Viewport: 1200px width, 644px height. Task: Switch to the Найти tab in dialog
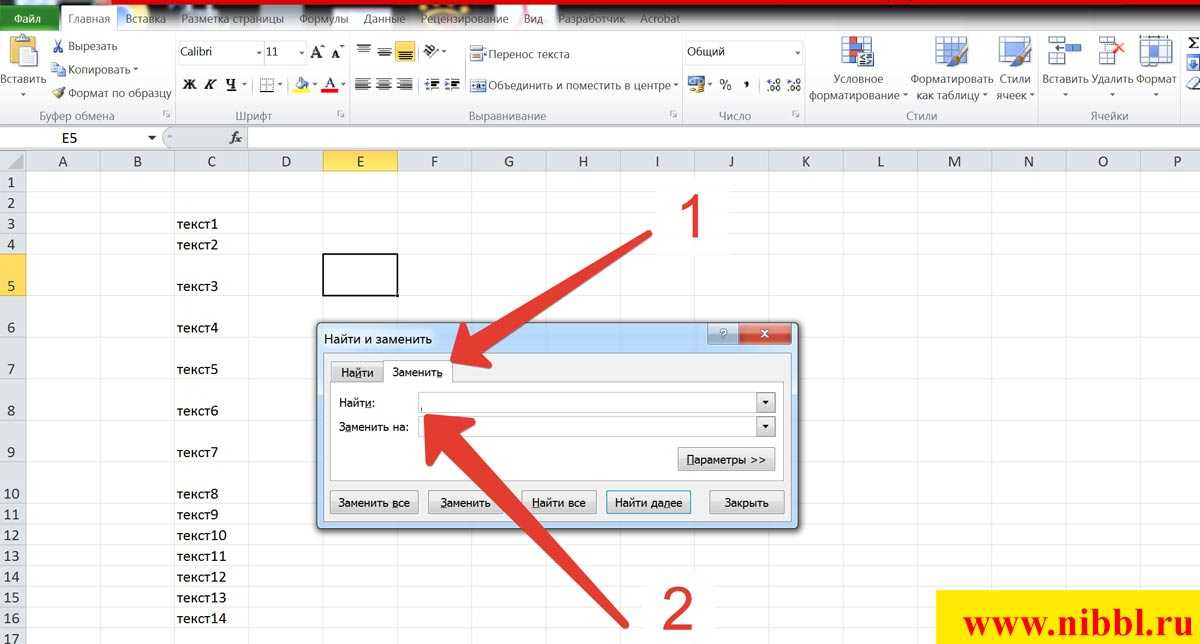point(357,372)
